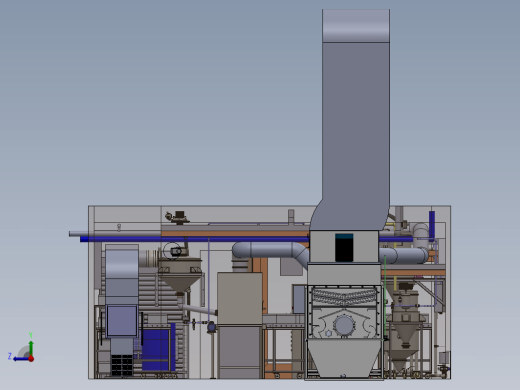Select the lighter cap section atop the stack
Screen dimensions: 520x390
tap(356, 26)
